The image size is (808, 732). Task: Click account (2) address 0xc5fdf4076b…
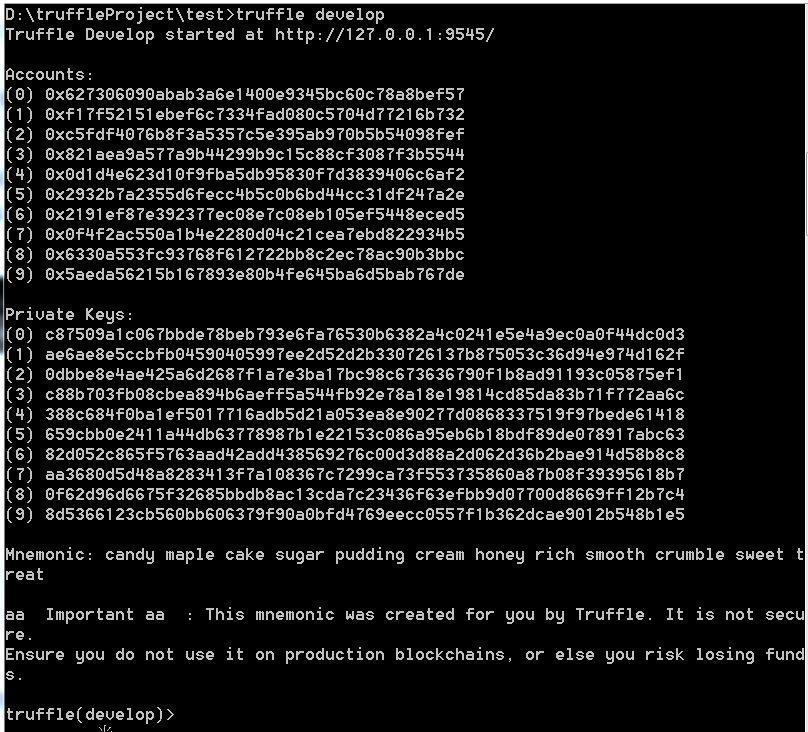pyautogui.click(x=255, y=134)
